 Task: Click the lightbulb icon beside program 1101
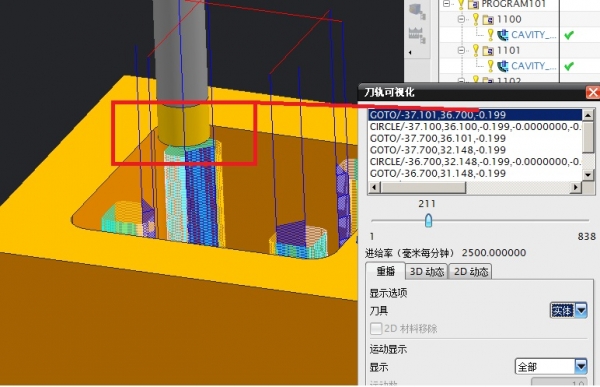click(476, 50)
